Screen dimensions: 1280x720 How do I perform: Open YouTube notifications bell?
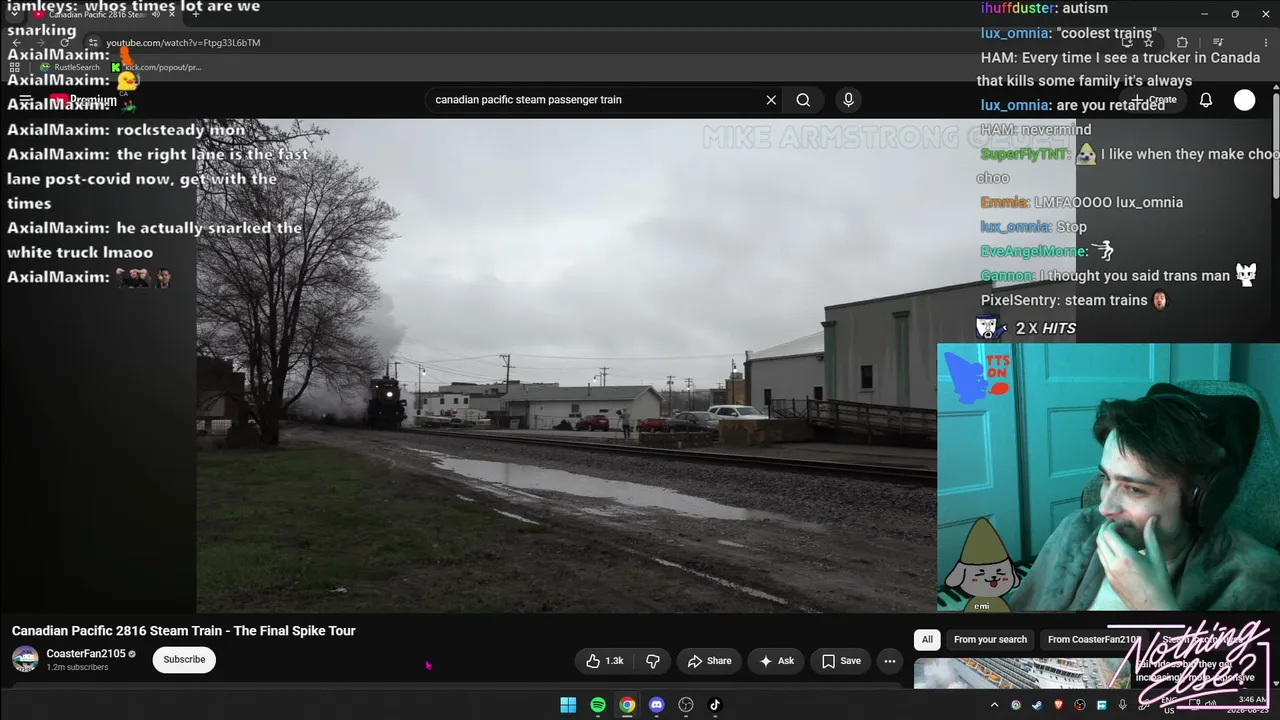point(1206,100)
